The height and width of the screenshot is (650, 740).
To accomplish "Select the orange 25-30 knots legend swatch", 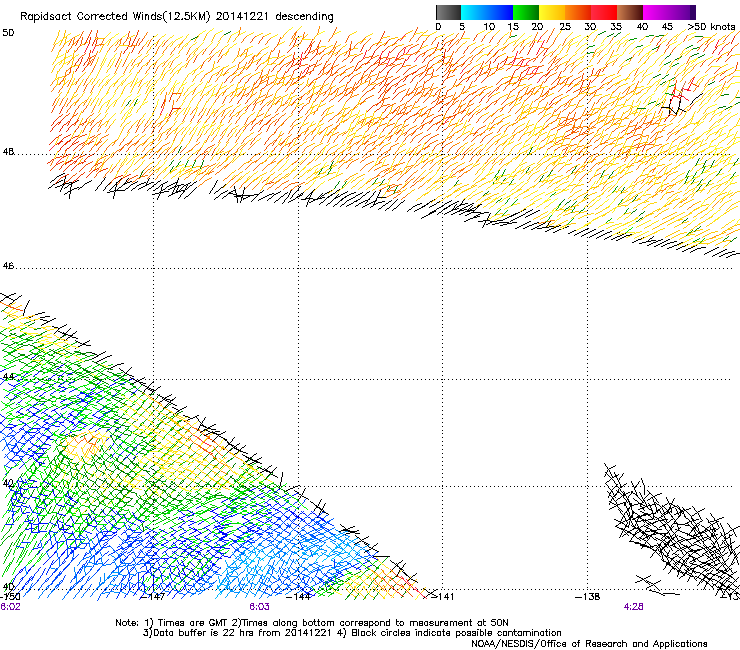I will coord(578,12).
